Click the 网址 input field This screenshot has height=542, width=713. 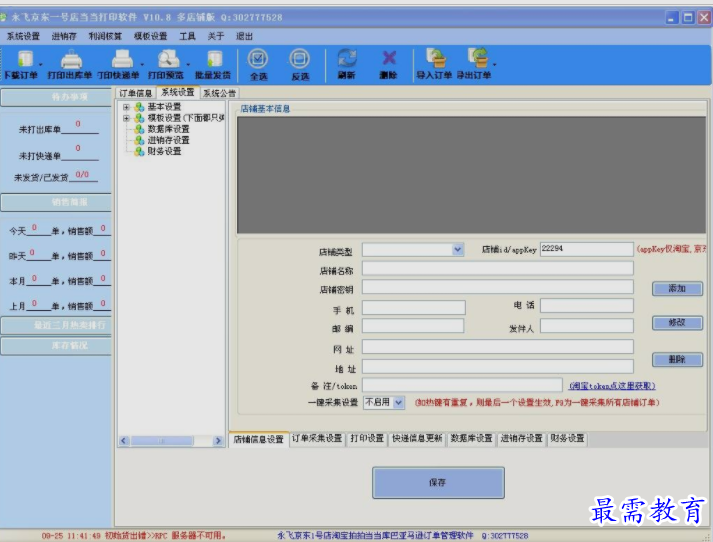(x=497, y=346)
